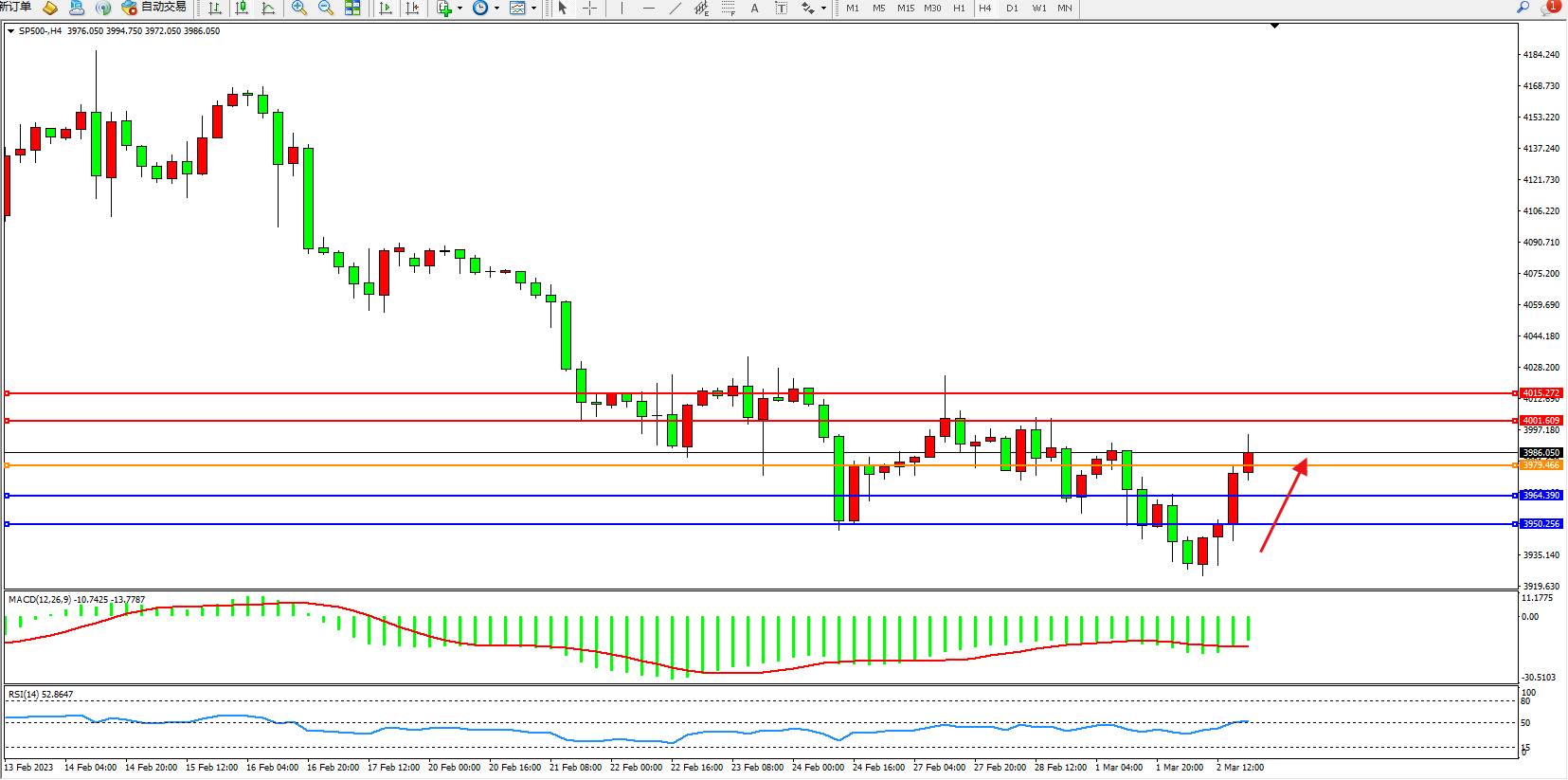Screen dimensions: 1568x780
Task: Switch chart to candlestick mode
Action: click(x=242, y=9)
